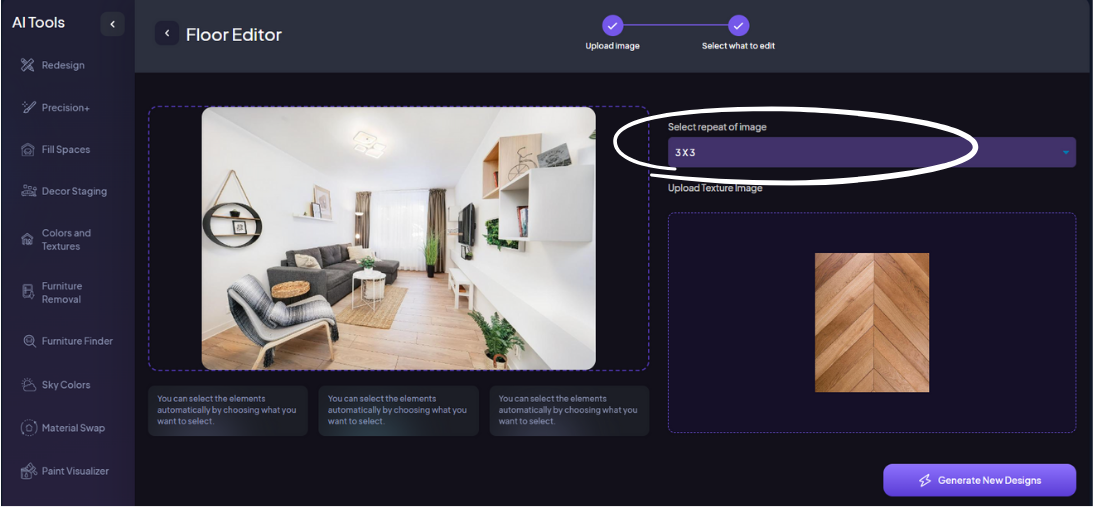Image resolution: width=1097 pixels, height=511 pixels.
Task: Click the Furniture Finder search icon
Action: (28, 341)
